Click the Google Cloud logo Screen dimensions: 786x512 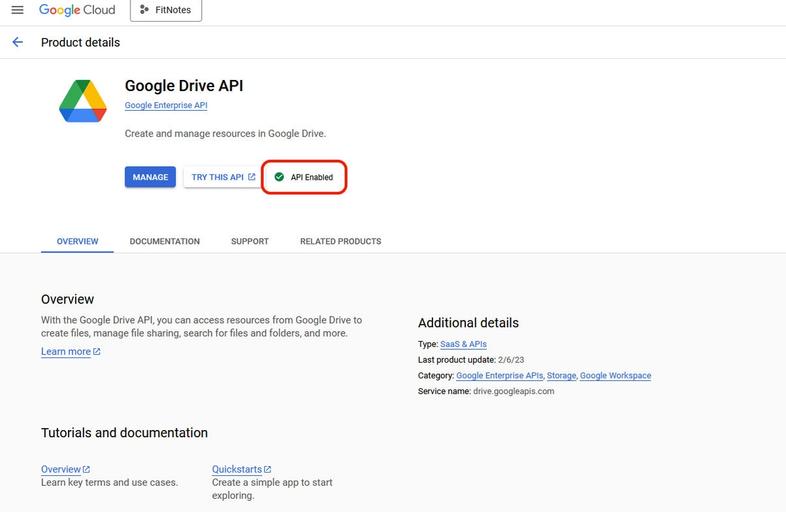[x=77, y=10]
